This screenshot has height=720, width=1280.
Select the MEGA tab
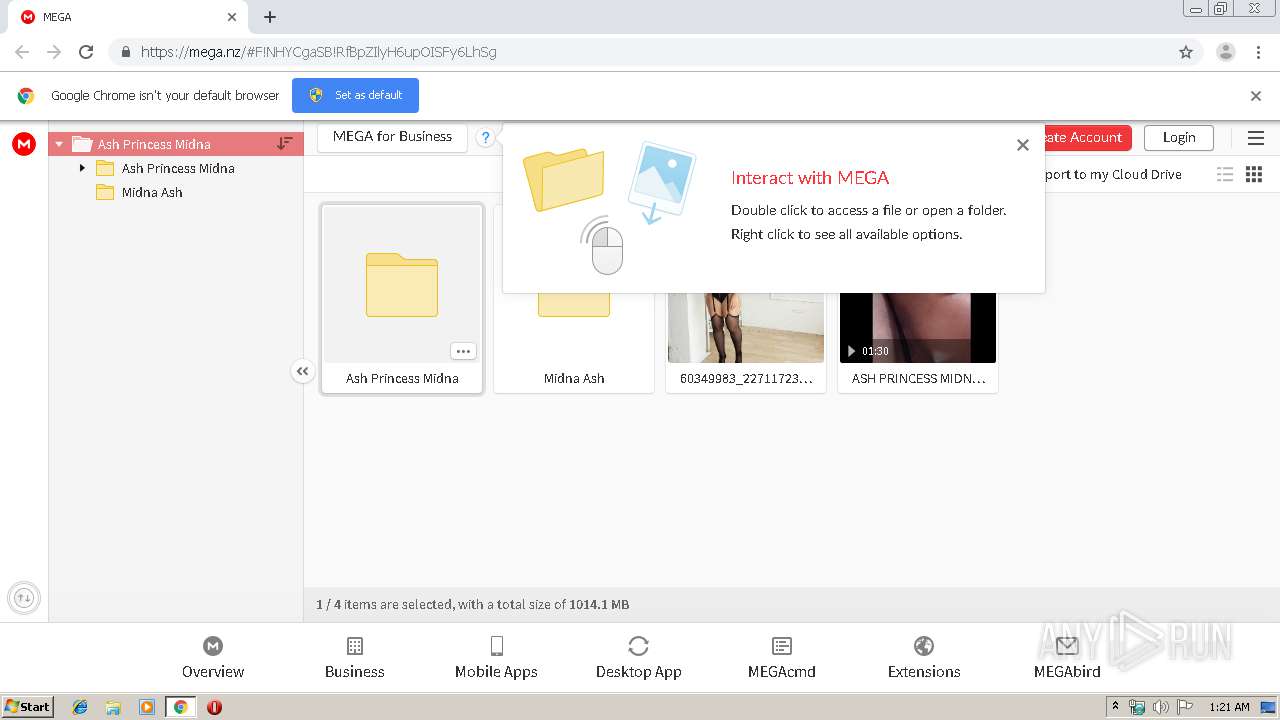click(127, 17)
